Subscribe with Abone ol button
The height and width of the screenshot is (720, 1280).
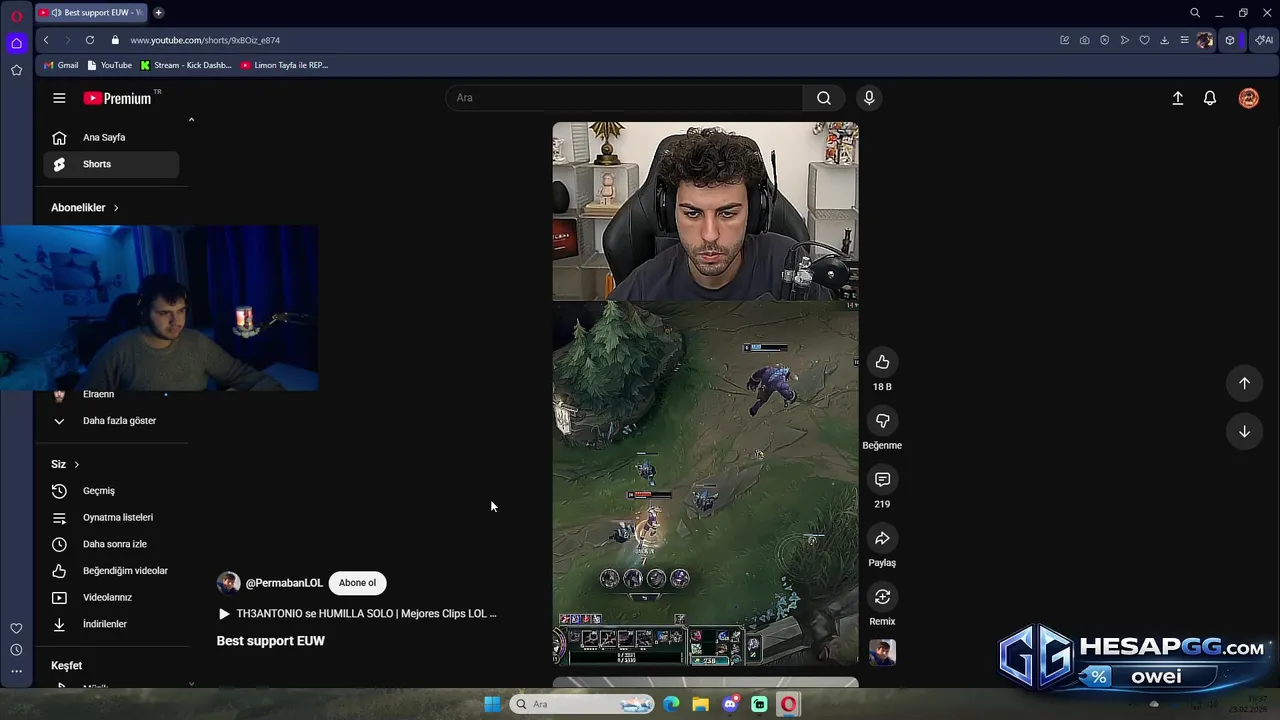(x=357, y=583)
